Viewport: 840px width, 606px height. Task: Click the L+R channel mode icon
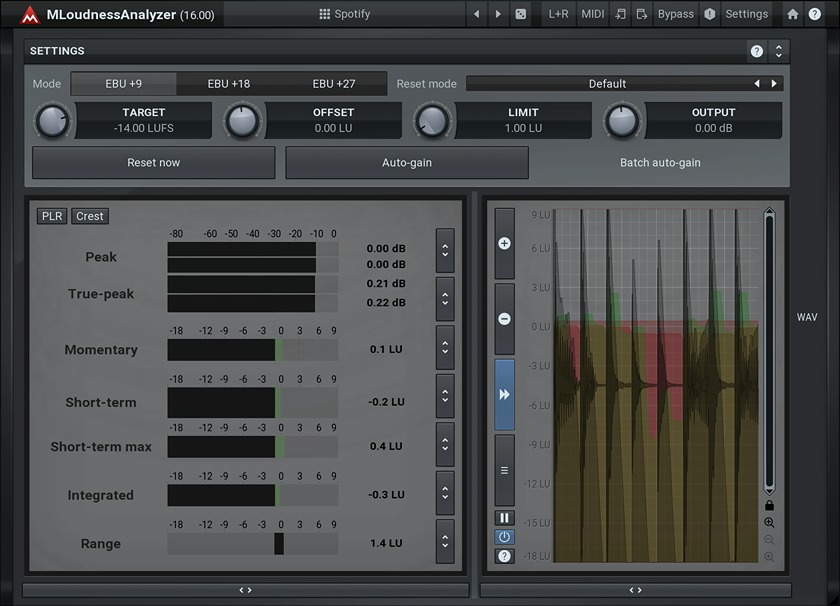click(557, 14)
